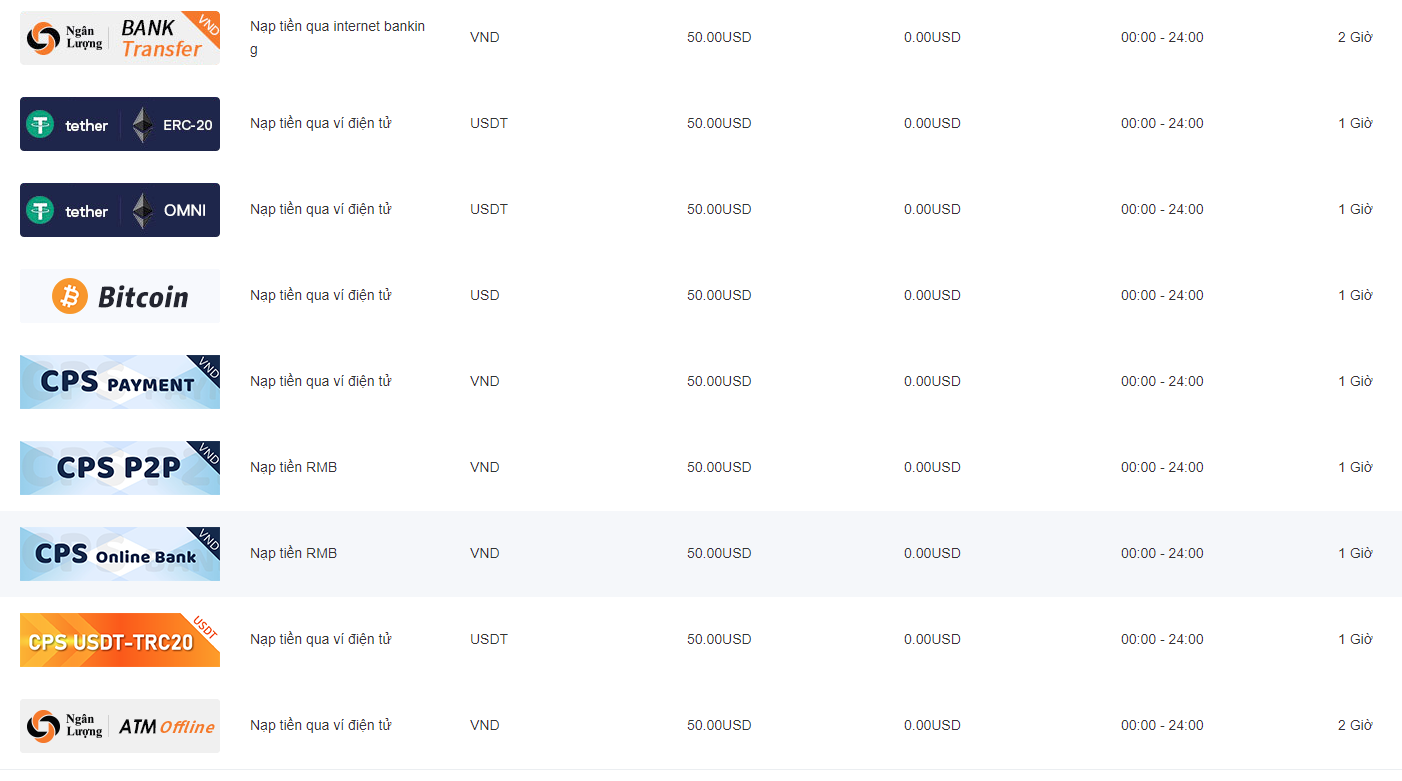The image size is (1402, 781).
Task: Click '2 Giờ' in the Bank Transfer row
Action: pos(1355,37)
